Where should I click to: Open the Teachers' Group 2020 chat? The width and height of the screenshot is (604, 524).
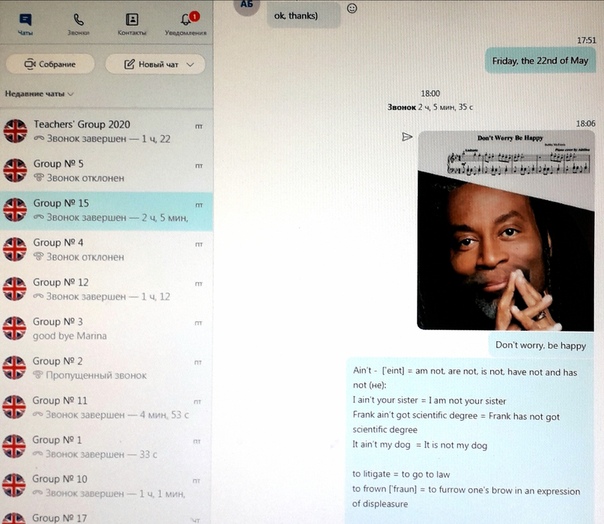coord(106,131)
